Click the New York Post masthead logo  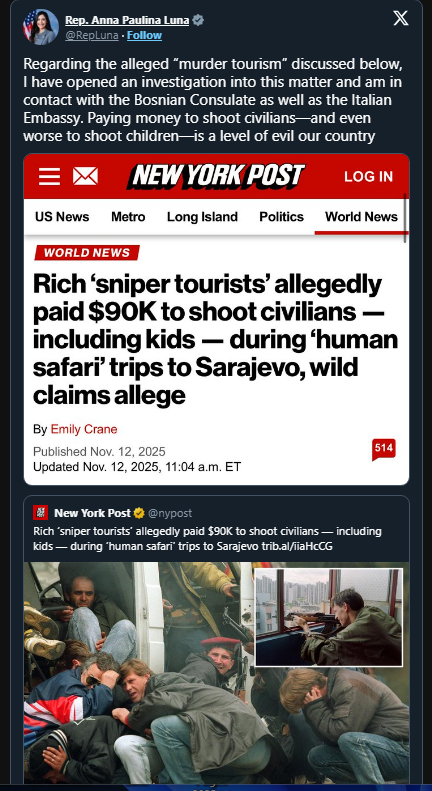click(x=219, y=177)
